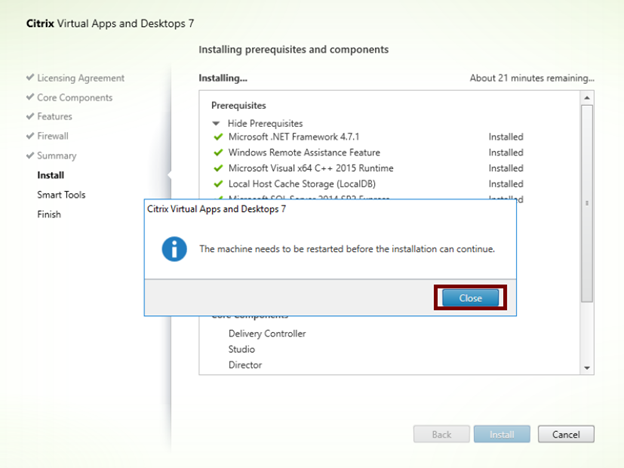
Task: Click the checkmark next to Summary step
Action: 30,155
